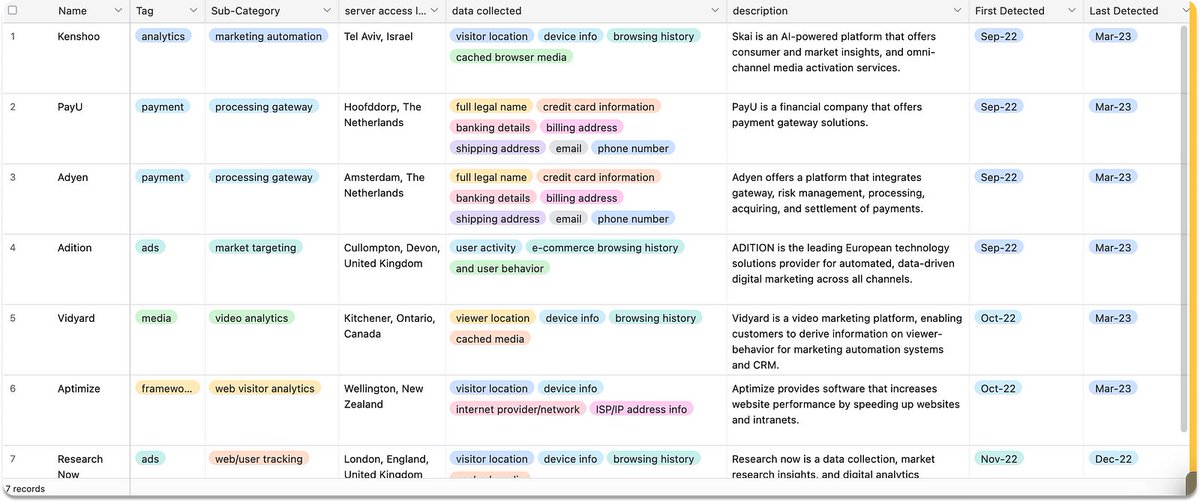The width and height of the screenshot is (1200, 502).
Task: Open the Sub-Category column dropdown arrow
Action: click(328, 11)
